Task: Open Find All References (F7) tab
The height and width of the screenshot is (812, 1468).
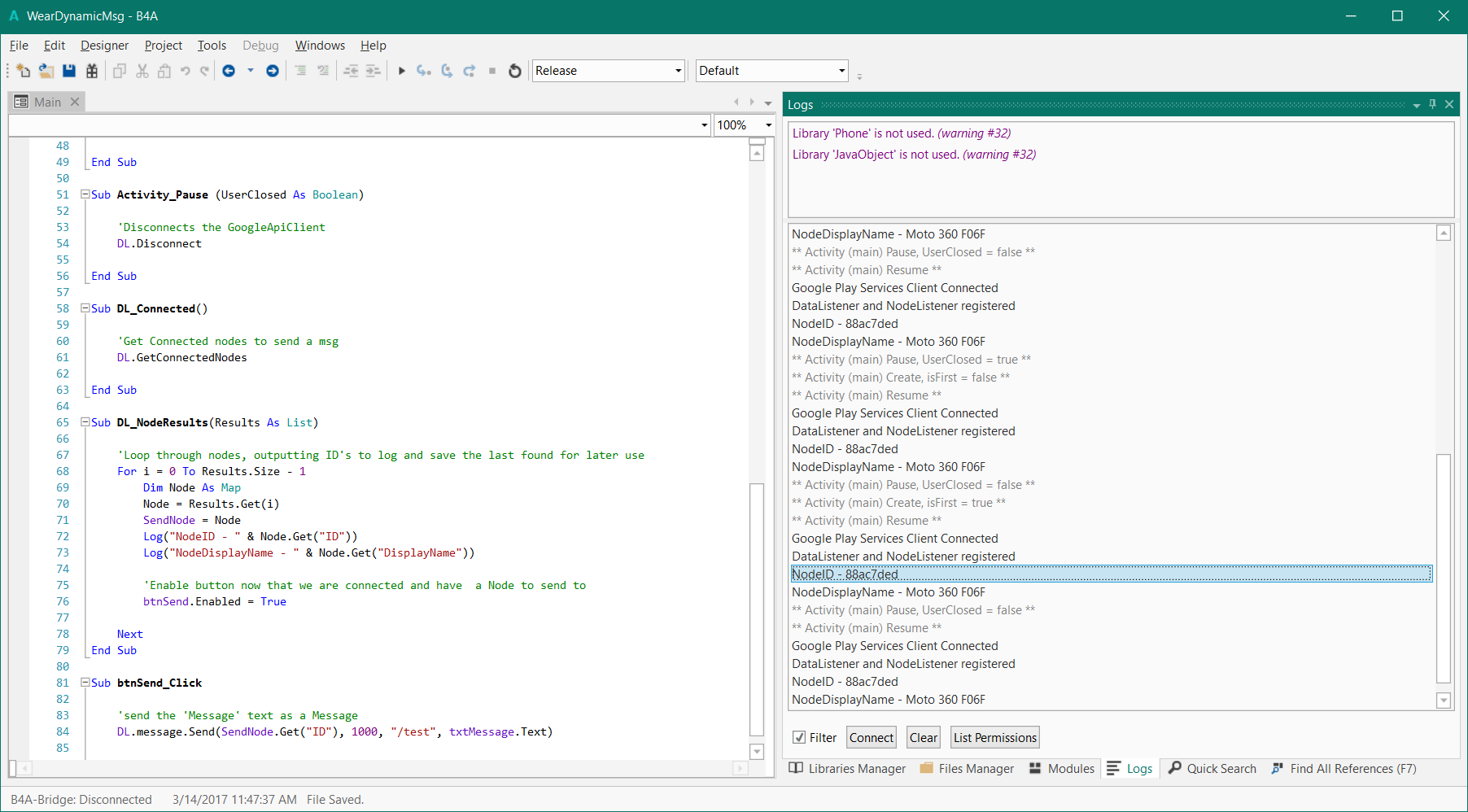Action: [x=1343, y=769]
